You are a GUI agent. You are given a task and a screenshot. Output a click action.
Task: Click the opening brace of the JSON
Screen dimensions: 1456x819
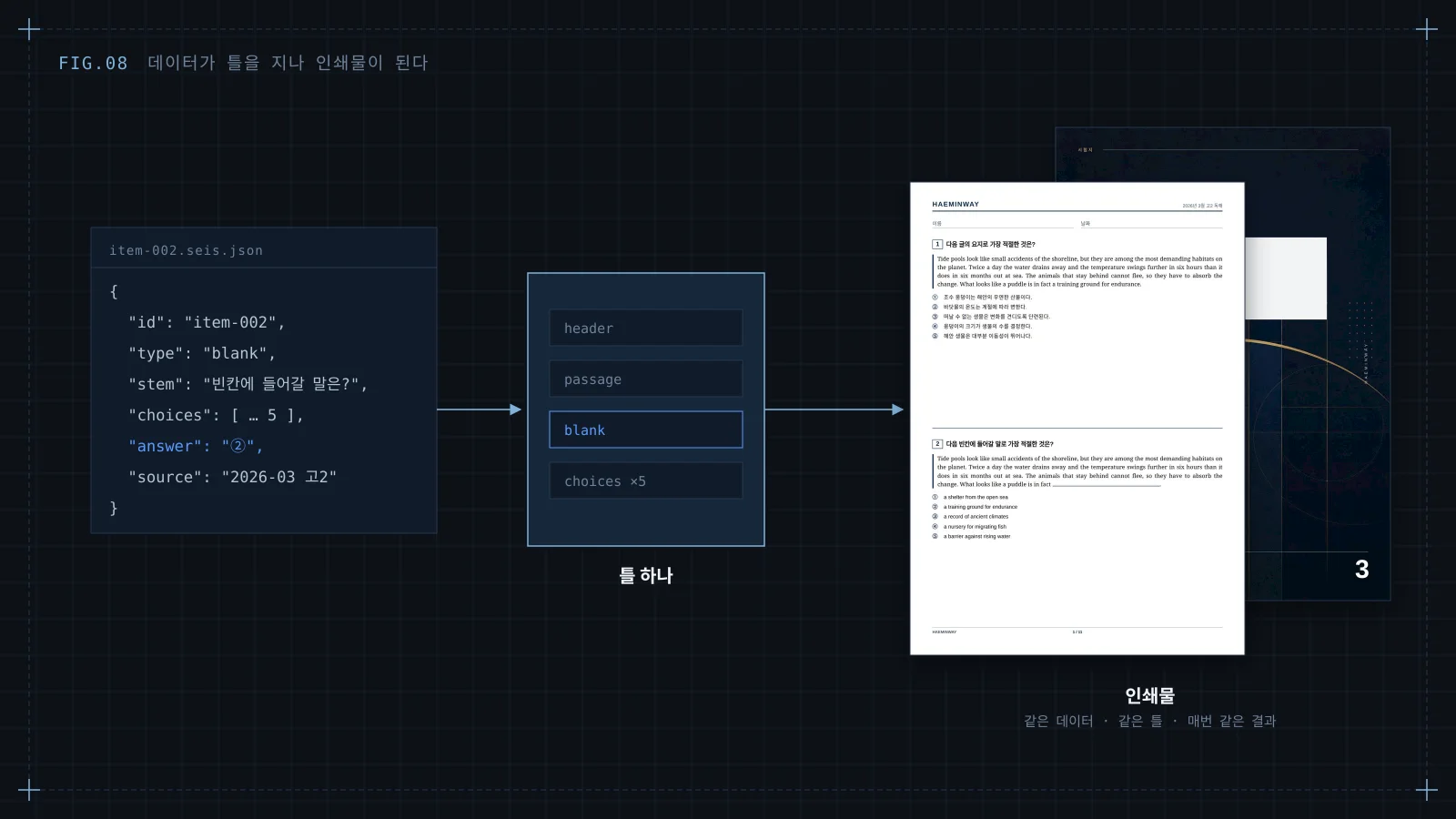pyautogui.click(x=114, y=291)
